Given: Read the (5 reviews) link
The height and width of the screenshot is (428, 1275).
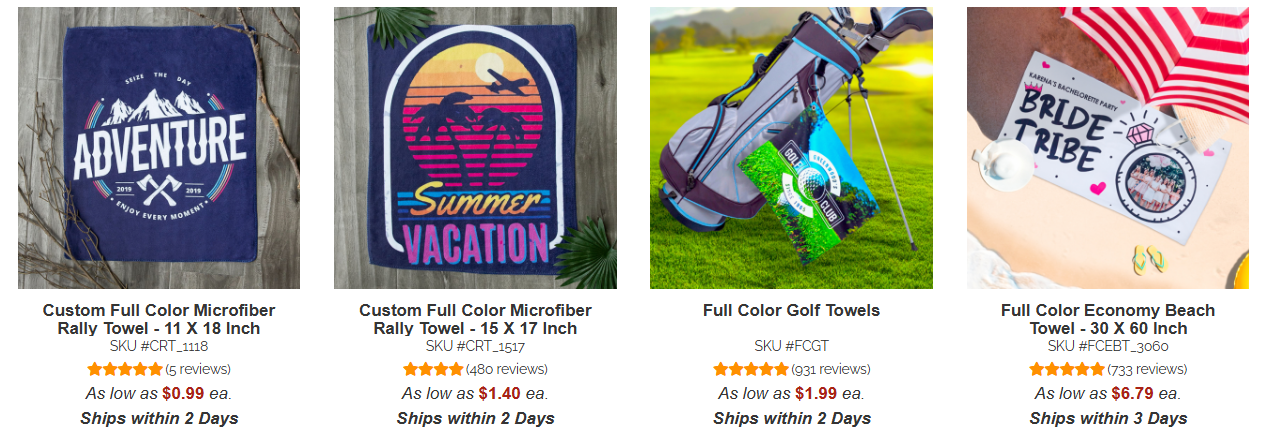Looking at the screenshot, I should (x=197, y=369).
